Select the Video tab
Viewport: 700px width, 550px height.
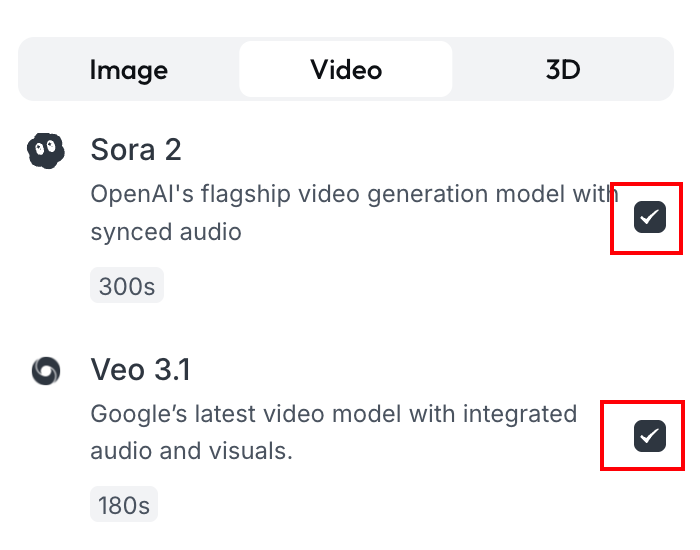[x=346, y=69]
